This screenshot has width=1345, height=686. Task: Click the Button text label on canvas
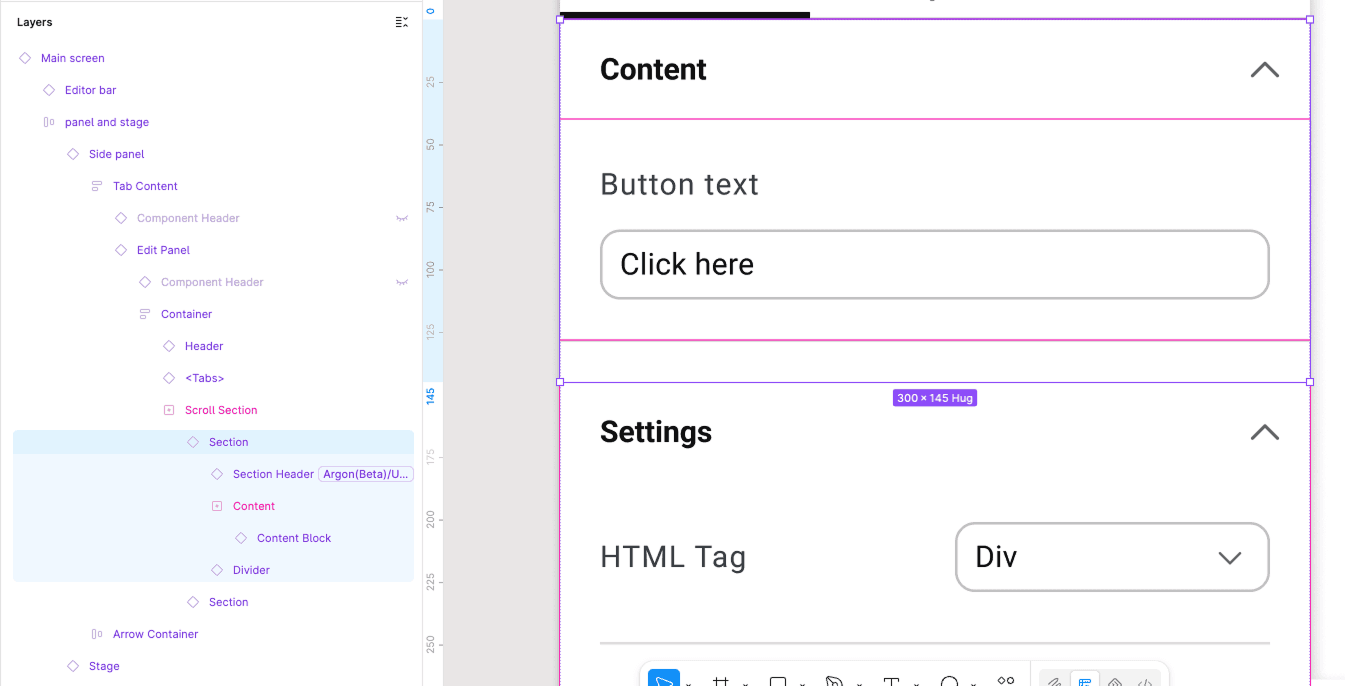point(679,184)
